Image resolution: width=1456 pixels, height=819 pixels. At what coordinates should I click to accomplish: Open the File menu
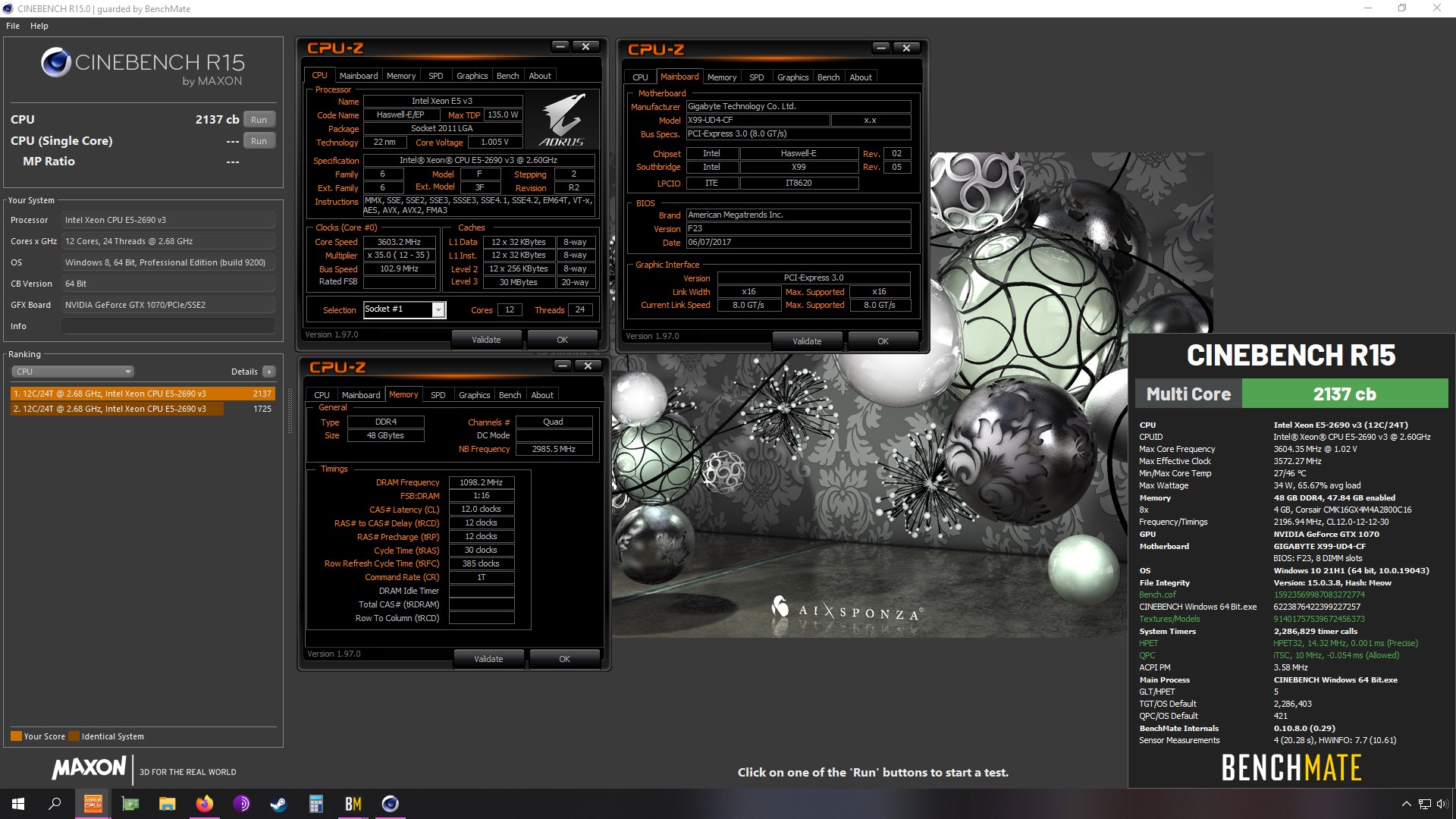[x=13, y=26]
